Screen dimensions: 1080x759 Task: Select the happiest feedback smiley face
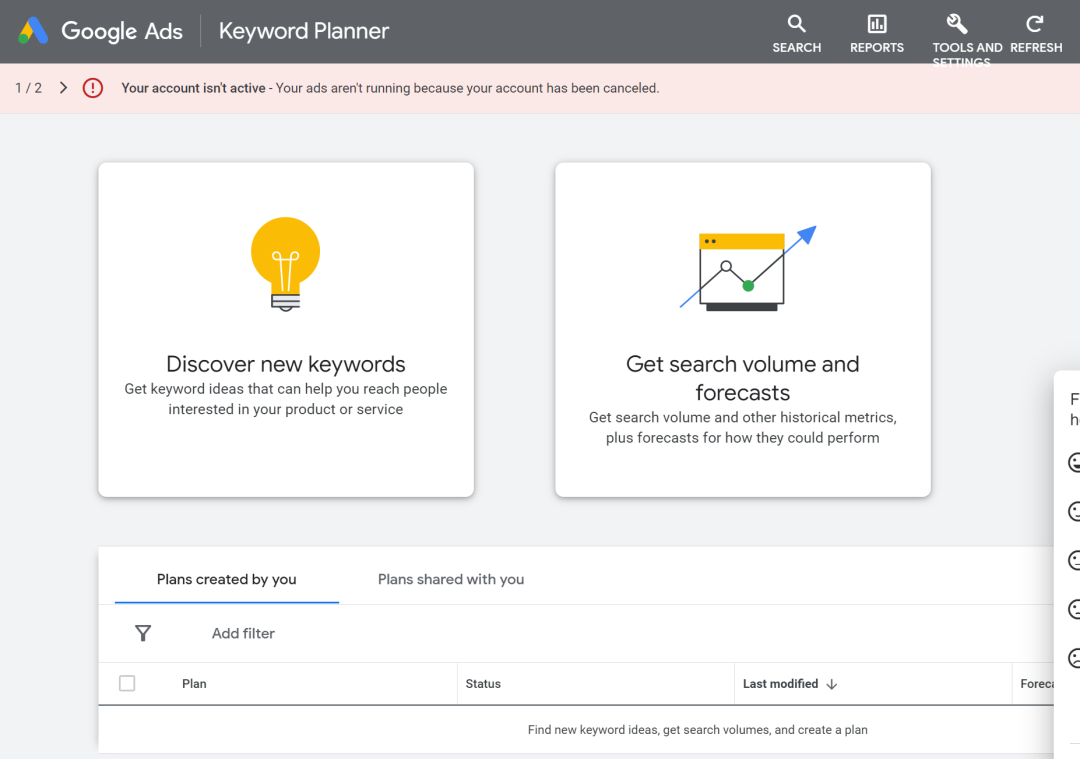coord(1074,463)
